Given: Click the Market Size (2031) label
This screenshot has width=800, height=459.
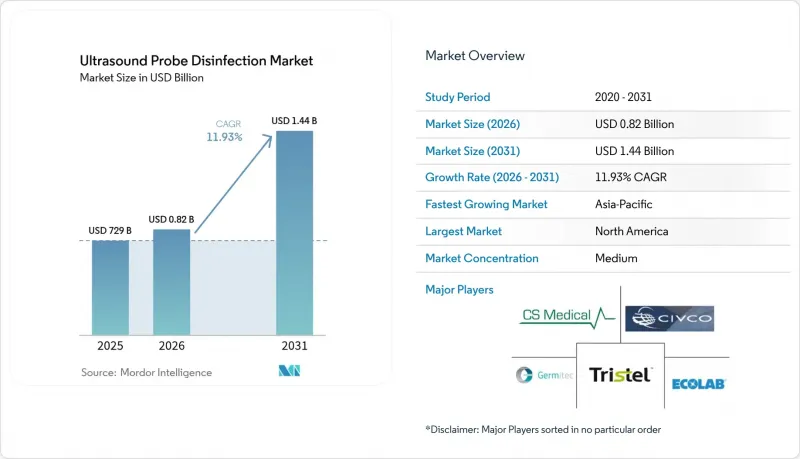Looking at the screenshot, I should [x=472, y=151].
